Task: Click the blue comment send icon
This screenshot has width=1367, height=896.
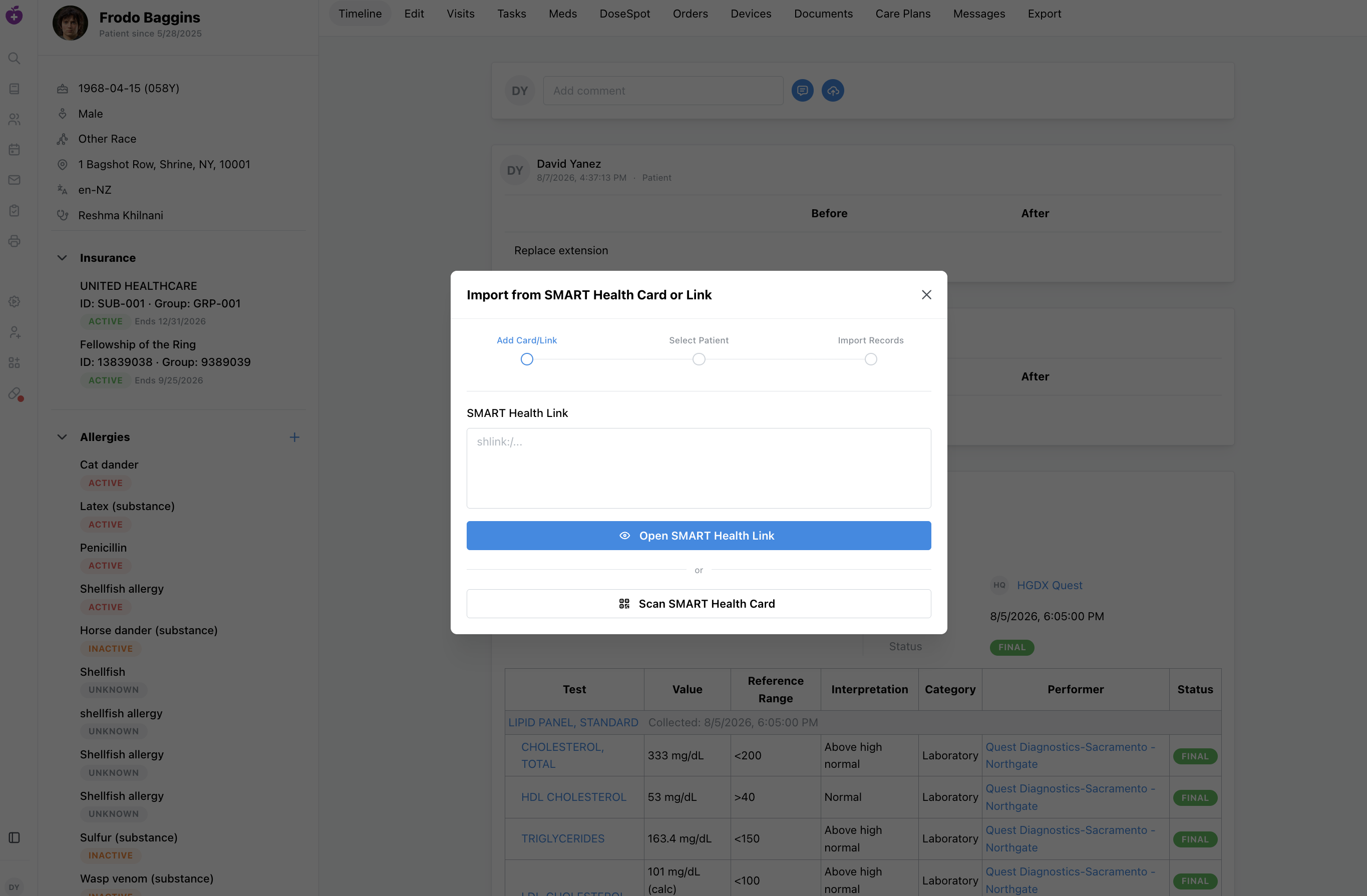Action: coord(802,91)
